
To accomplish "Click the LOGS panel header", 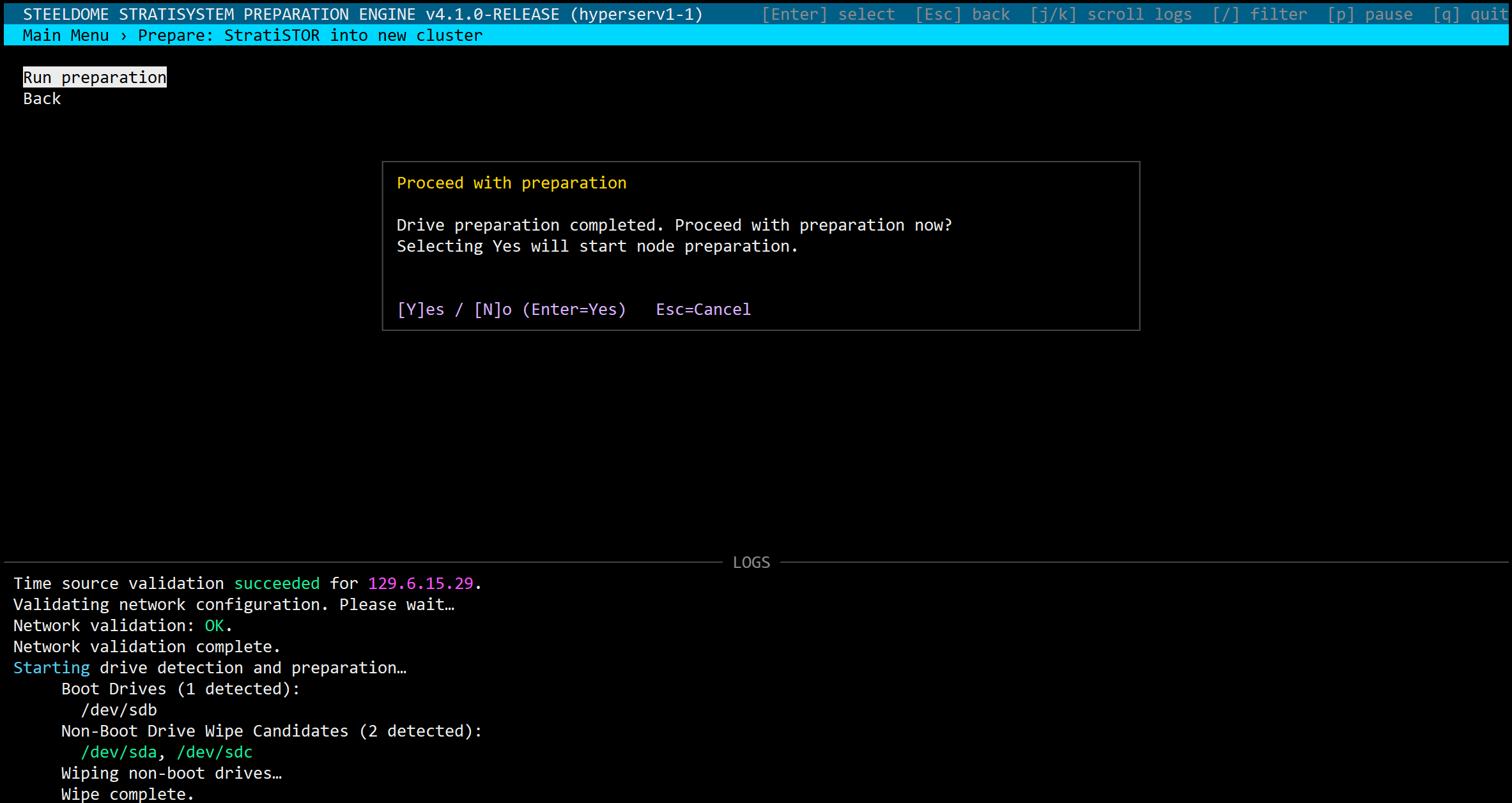I will click(751, 563).
